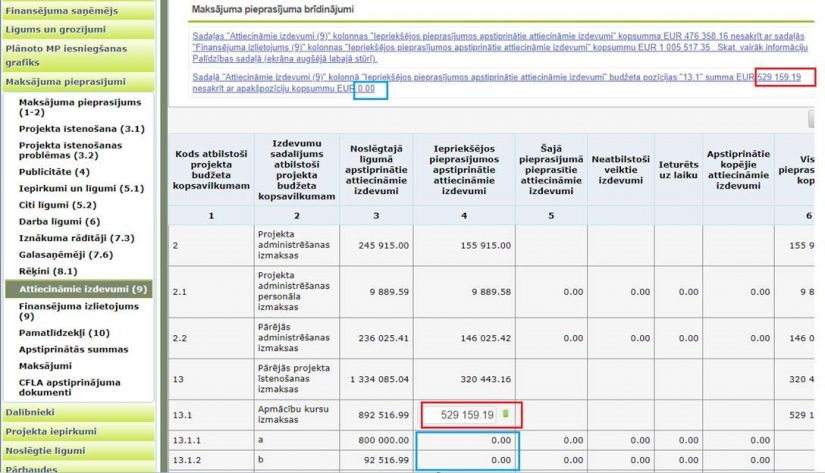Click the green icon beside 529 159.19

tap(506, 414)
